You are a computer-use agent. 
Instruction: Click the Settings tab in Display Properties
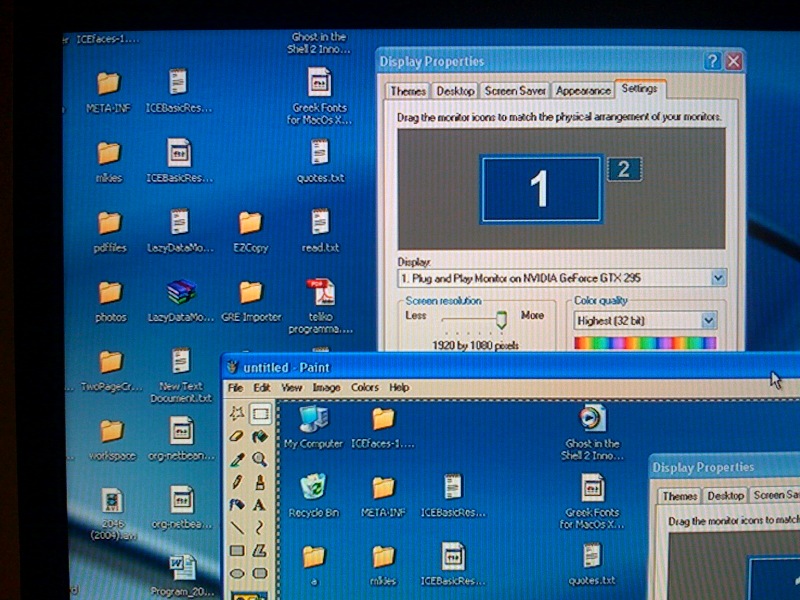[640, 89]
